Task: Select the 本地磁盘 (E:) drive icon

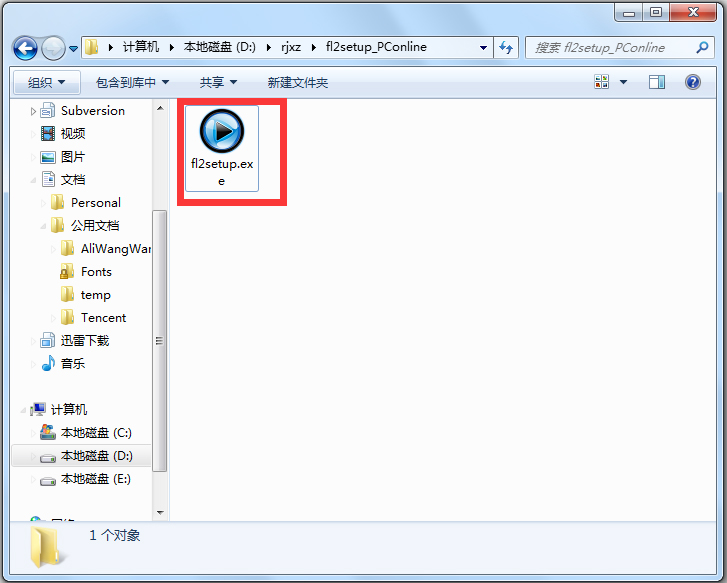Action: 48,480
